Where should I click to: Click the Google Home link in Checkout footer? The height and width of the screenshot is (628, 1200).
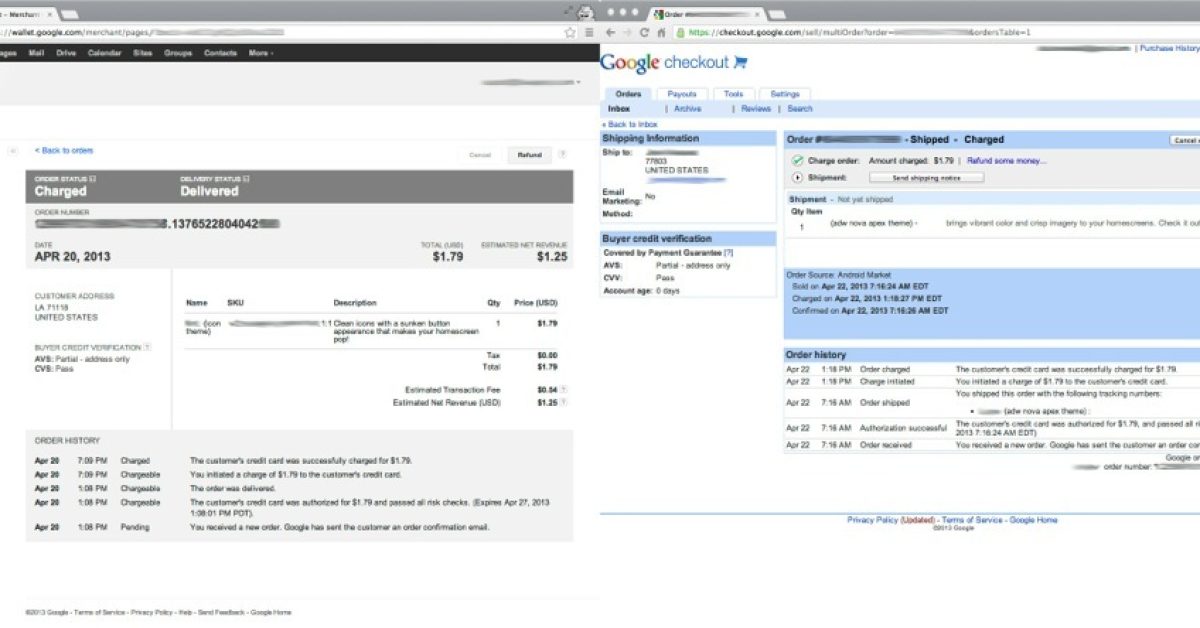pos(1033,520)
